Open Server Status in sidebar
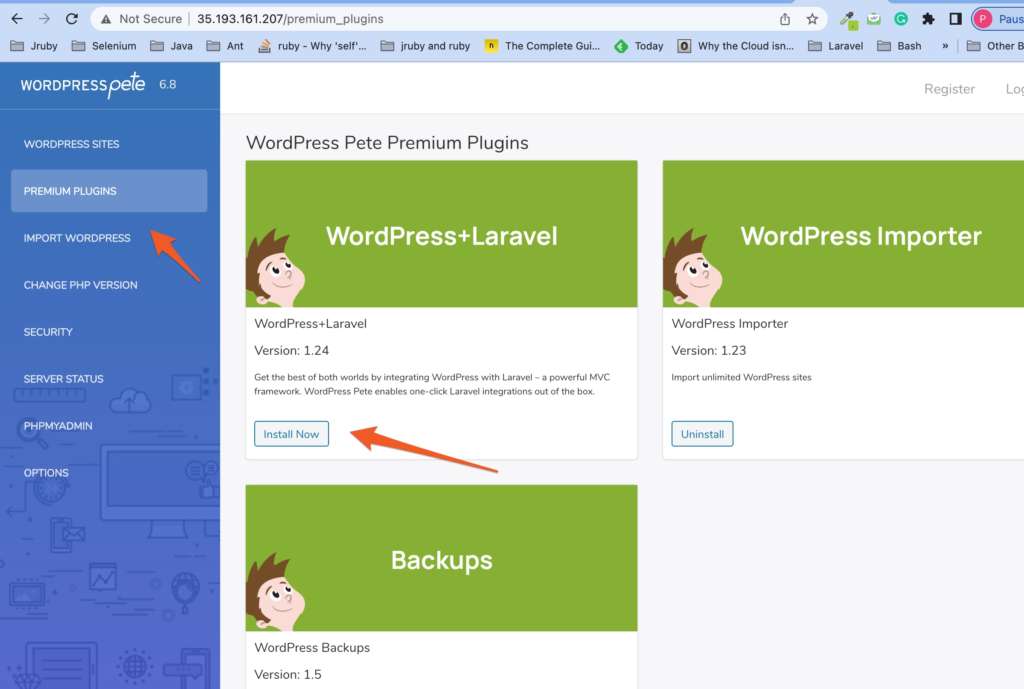This screenshot has width=1024, height=689. pyautogui.click(x=63, y=379)
